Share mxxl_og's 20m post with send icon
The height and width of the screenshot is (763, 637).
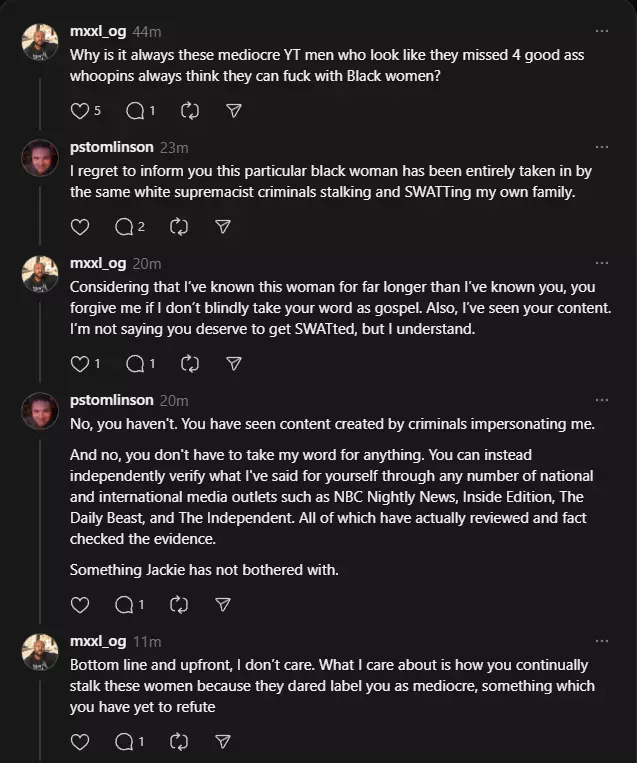point(234,363)
